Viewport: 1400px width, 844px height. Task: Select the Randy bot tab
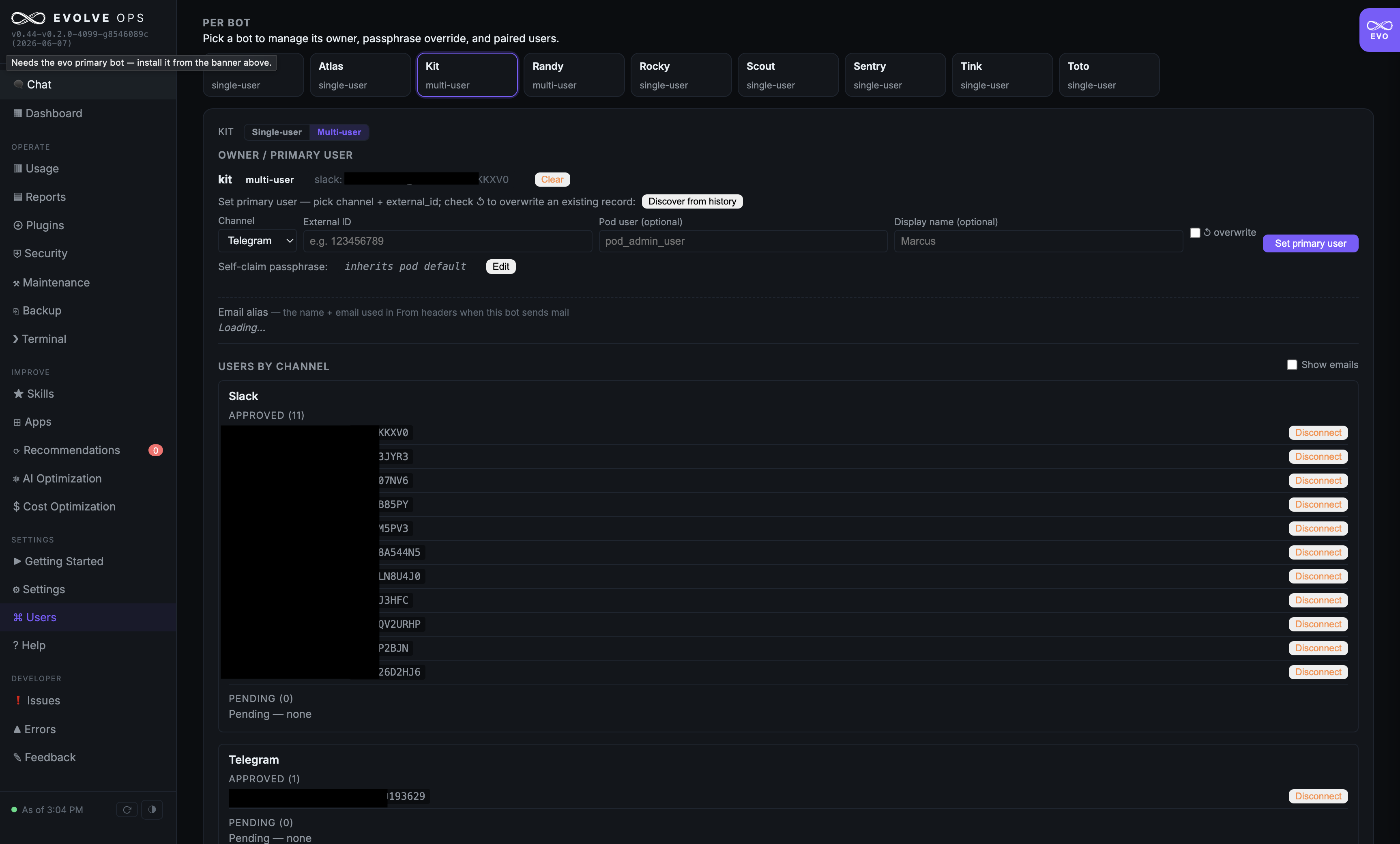[x=574, y=75]
